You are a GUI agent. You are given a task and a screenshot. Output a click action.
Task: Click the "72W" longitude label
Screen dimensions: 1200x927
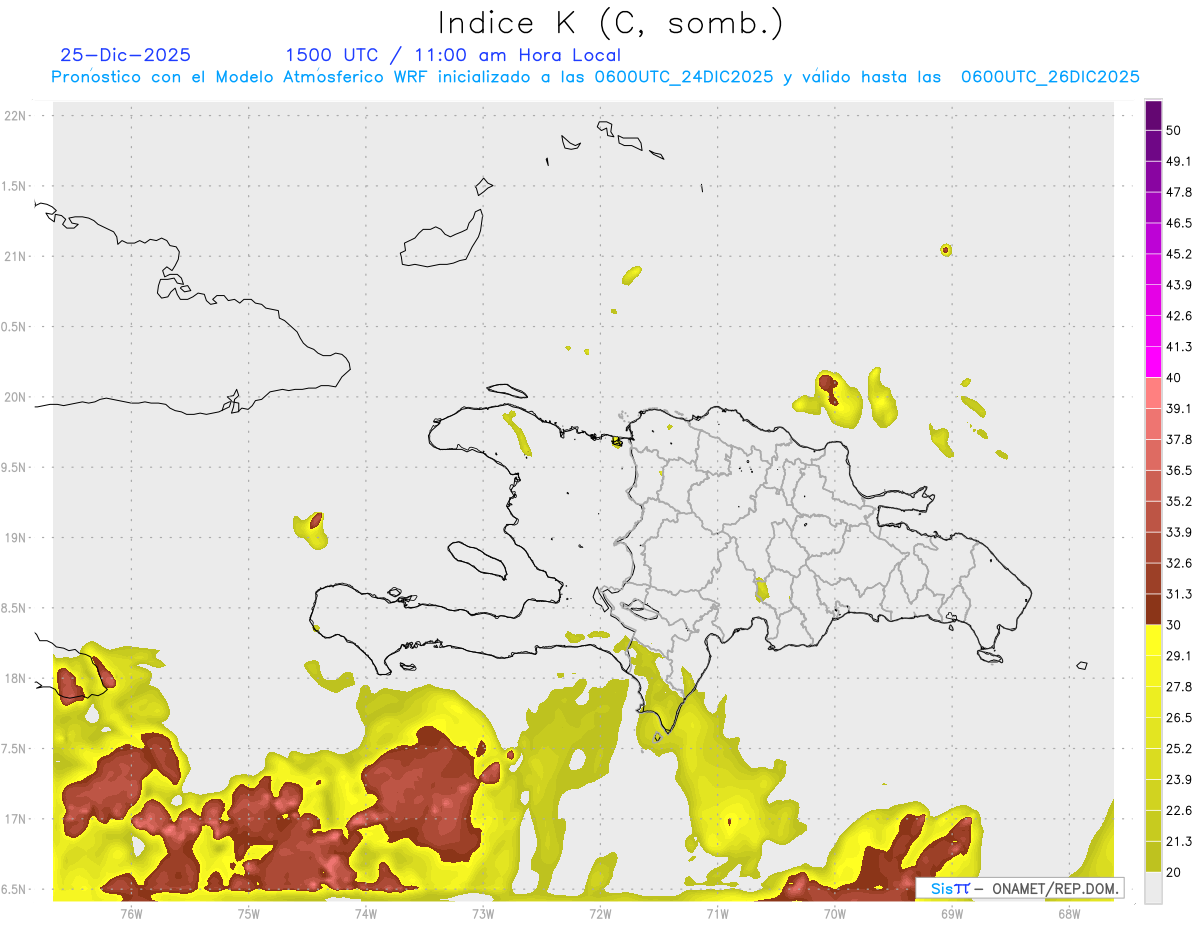[x=600, y=913]
